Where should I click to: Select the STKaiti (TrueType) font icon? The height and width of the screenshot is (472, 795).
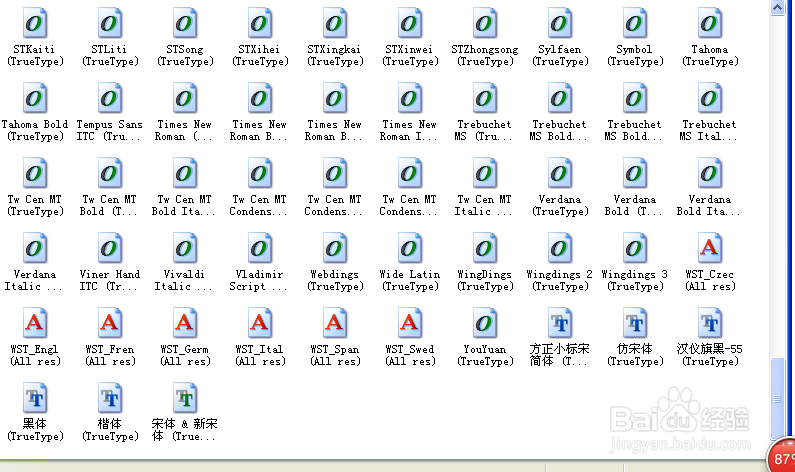pos(34,23)
